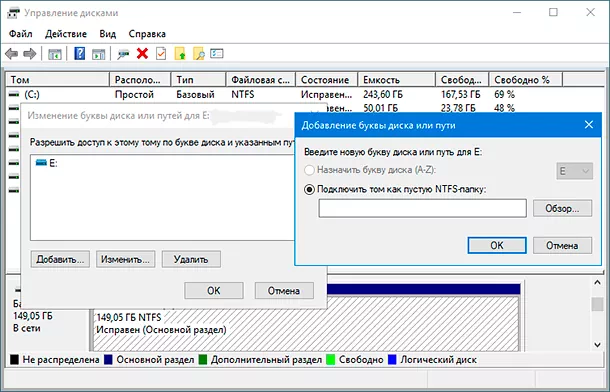Click the bright green 'Свободно' legend swatch

click(331, 360)
